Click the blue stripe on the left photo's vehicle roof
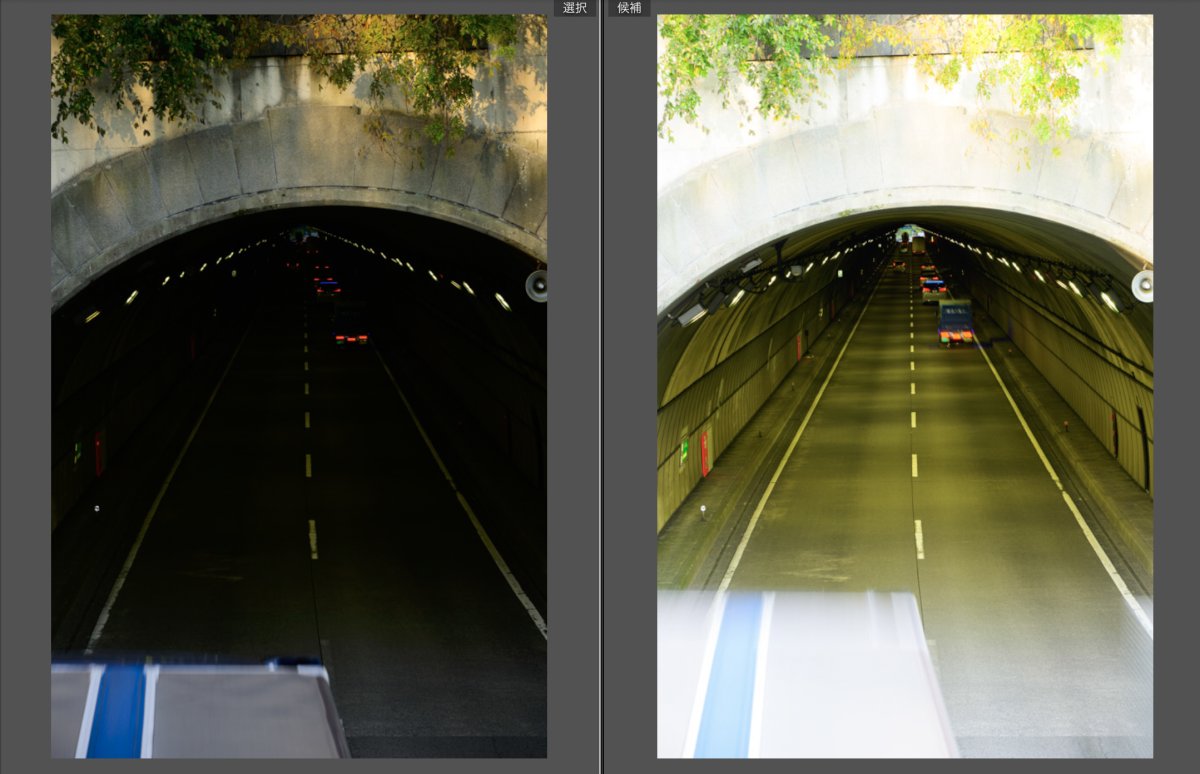 click(x=116, y=711)
